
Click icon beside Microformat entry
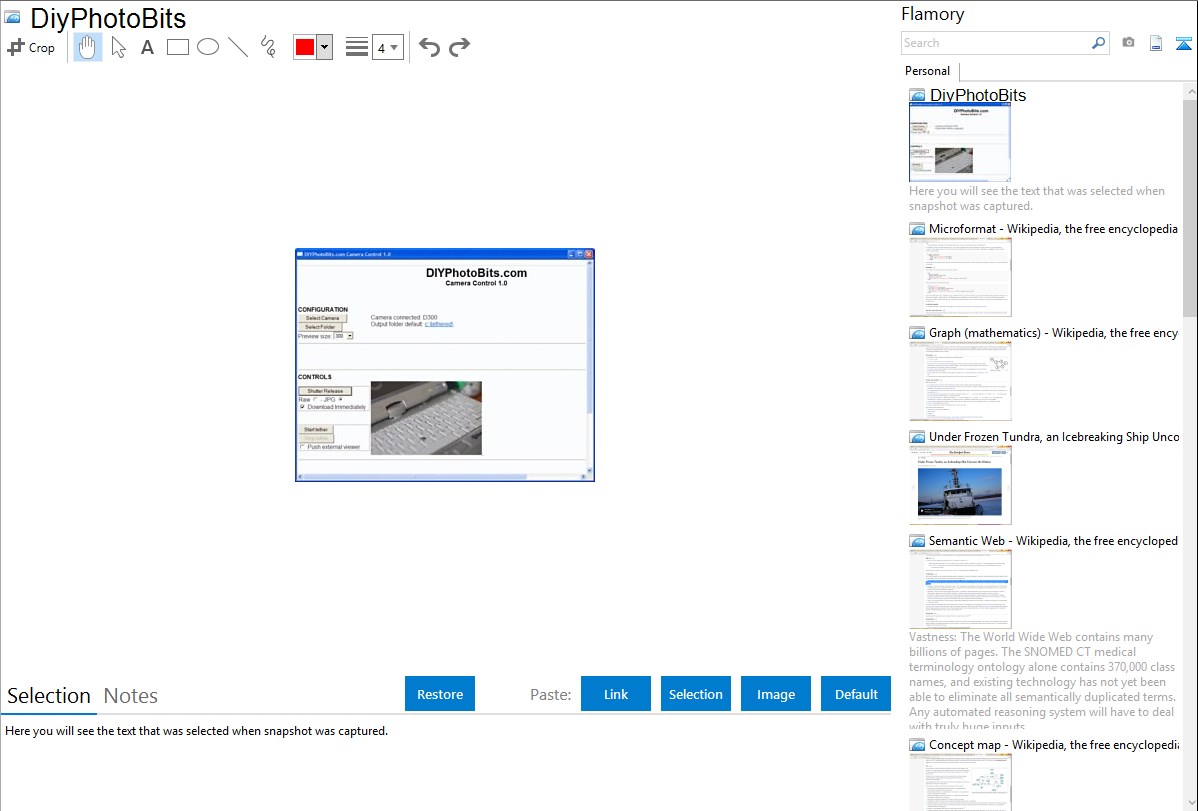point(918,229)
